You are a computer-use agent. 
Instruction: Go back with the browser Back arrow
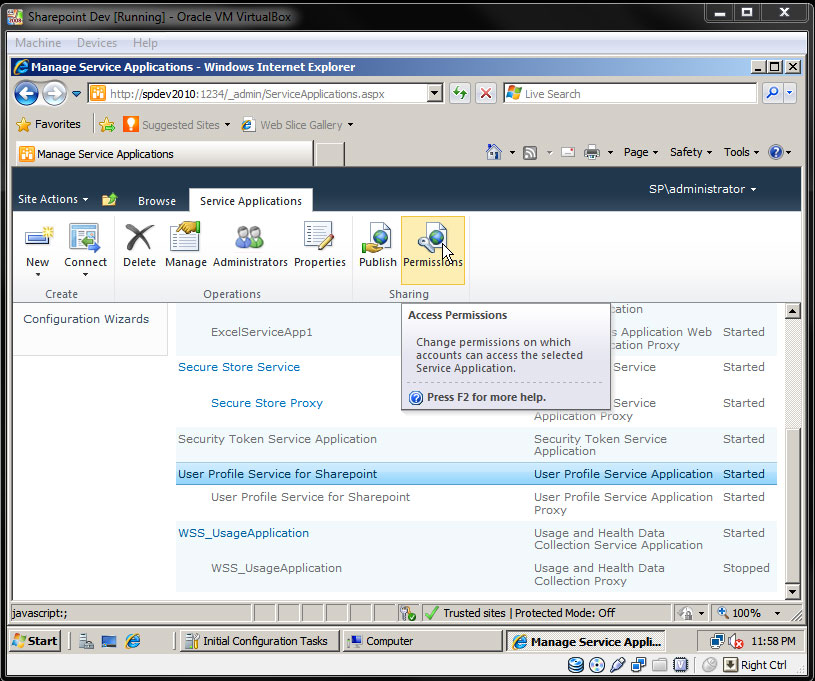pyautogui.click(x=27, y=94)
